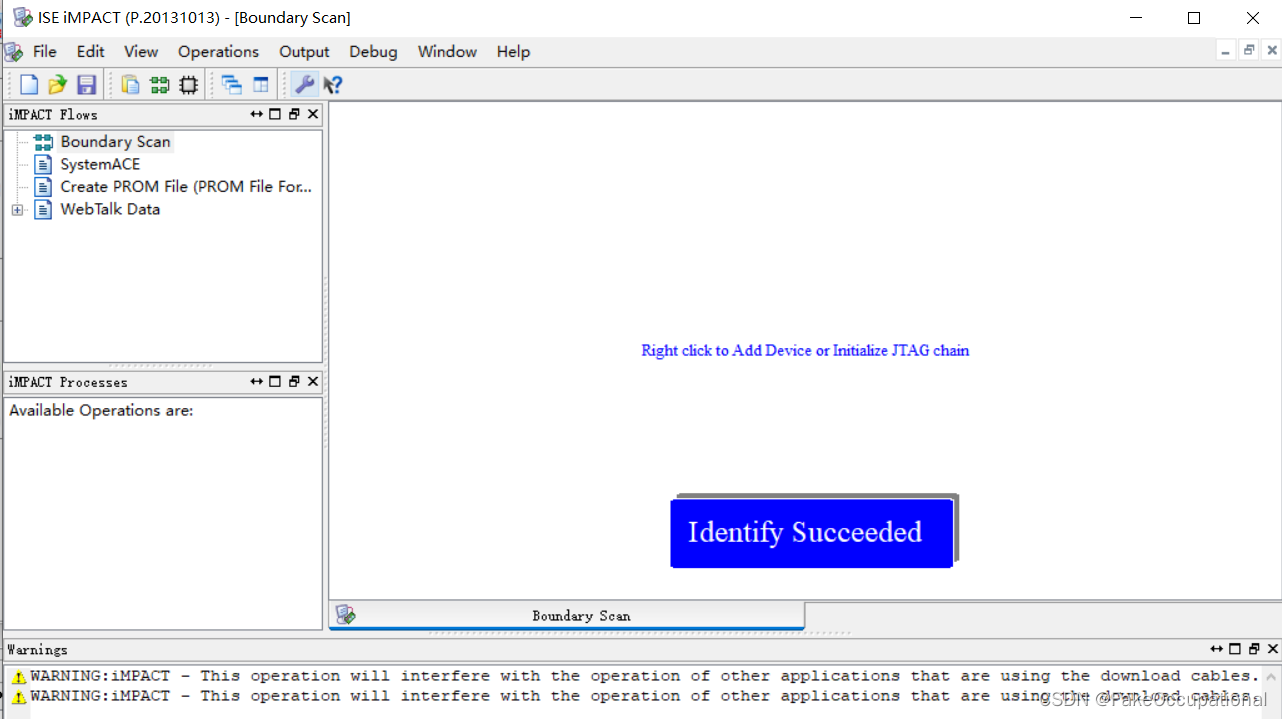Float the Warnings panel

(x=1254, y=649)
